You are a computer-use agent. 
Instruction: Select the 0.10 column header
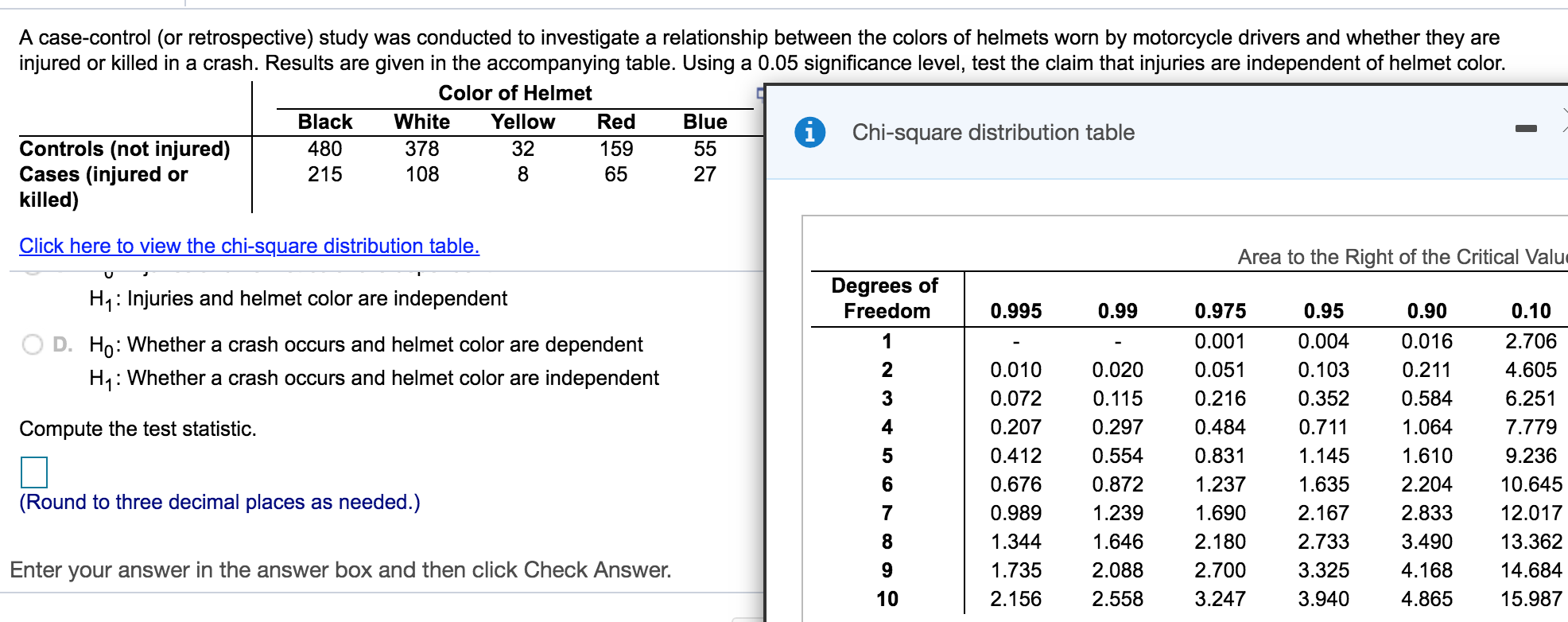pos(1531,311)
